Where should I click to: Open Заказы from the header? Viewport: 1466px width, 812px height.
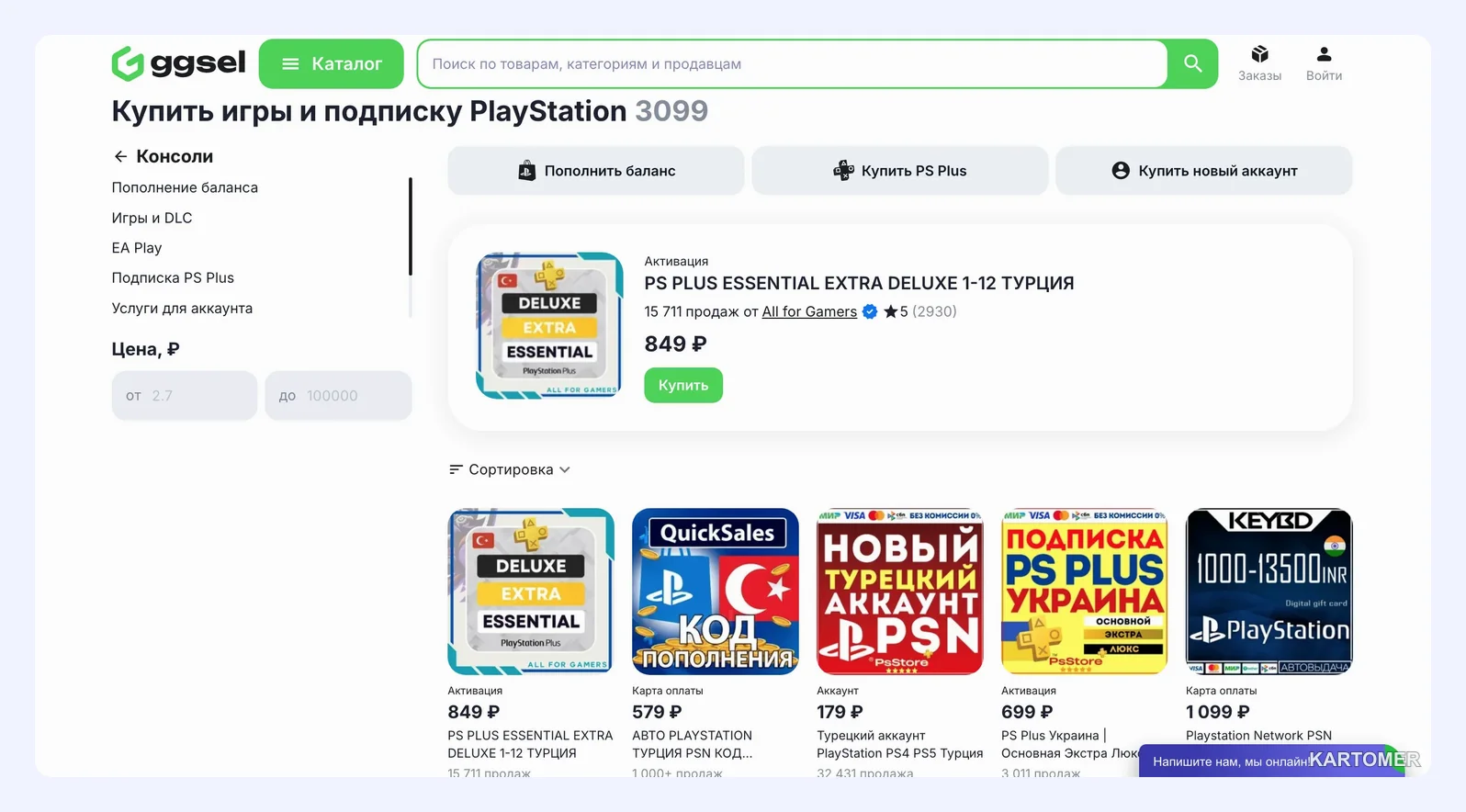[1259, 63]
